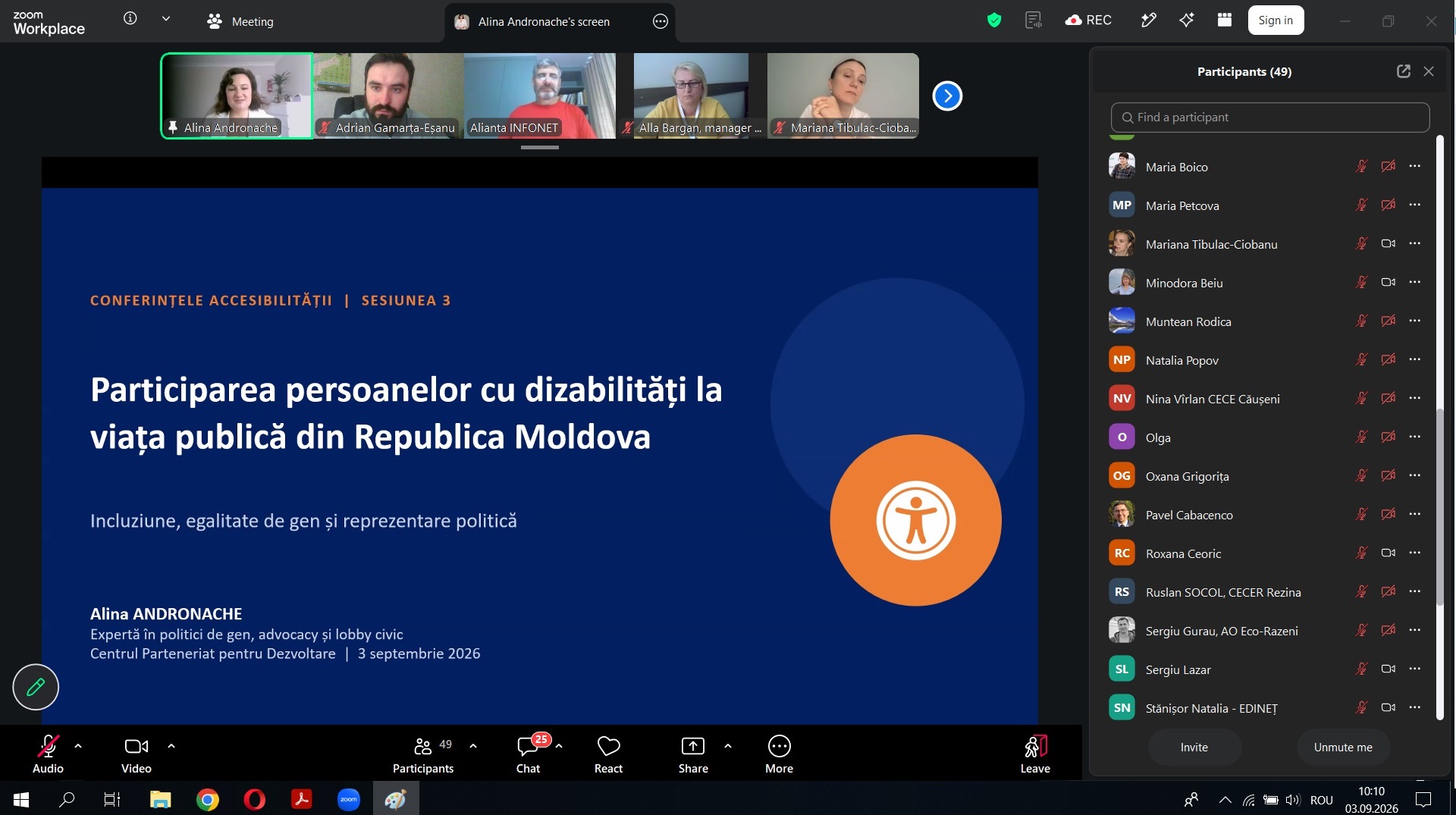Open the React heart menu
The width and height of the screenshot is (1456, 815).
click(x=608, y=754)
